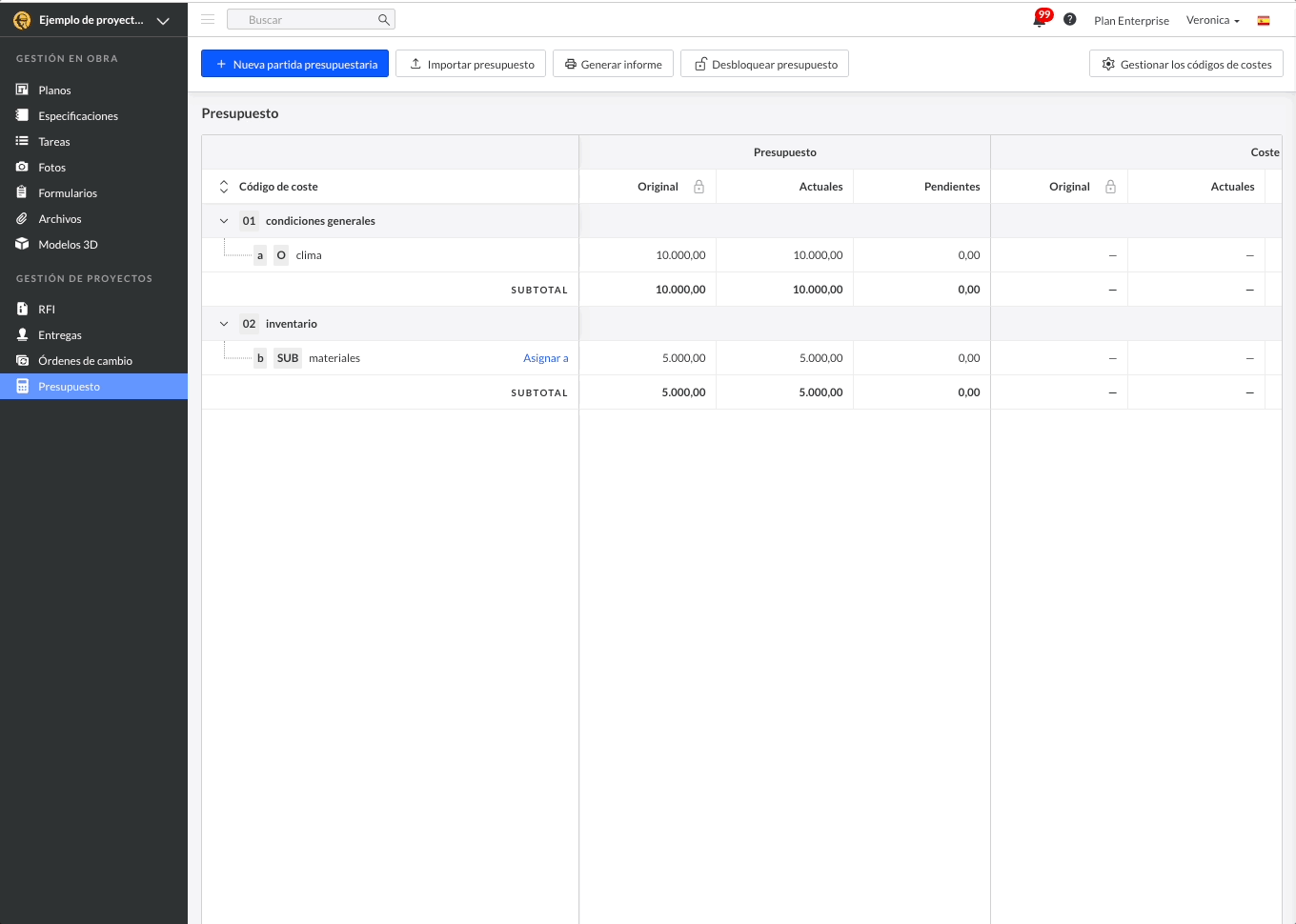
Task: Click the sort arrows beside Código de coste
Action: click(224, 187)
